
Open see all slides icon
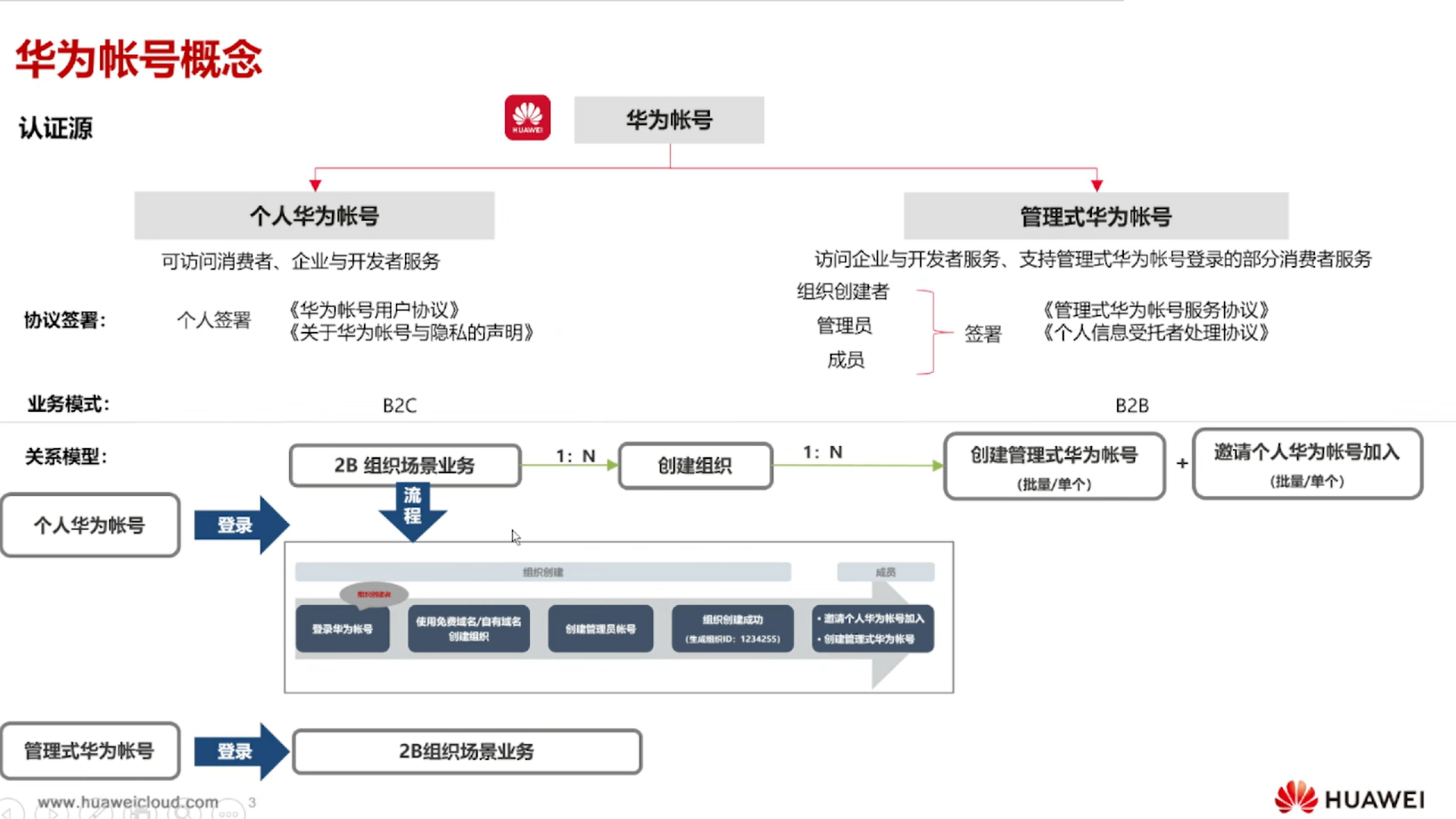click(141, 813)
